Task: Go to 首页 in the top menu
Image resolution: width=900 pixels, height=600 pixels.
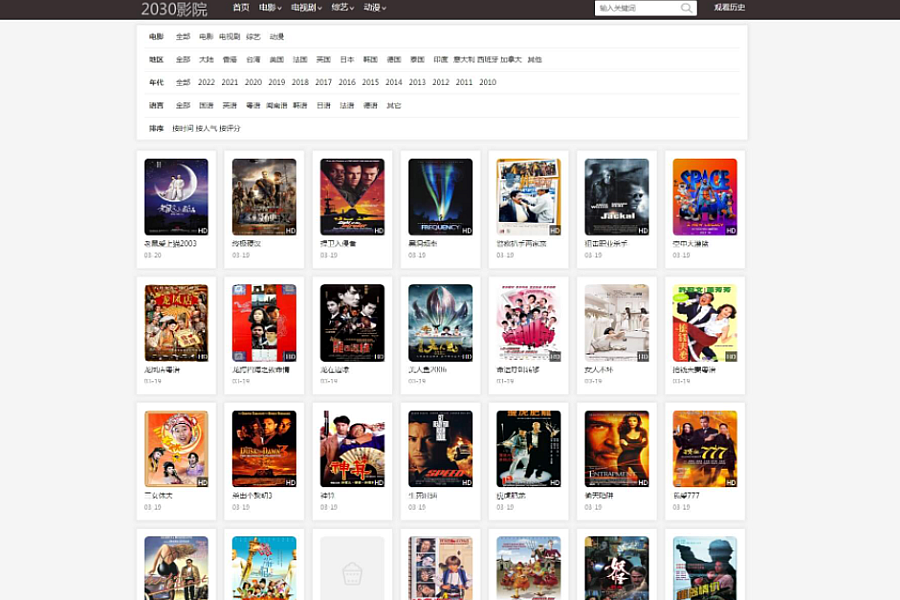Action: pyautogui.click(x=241, y=8)
